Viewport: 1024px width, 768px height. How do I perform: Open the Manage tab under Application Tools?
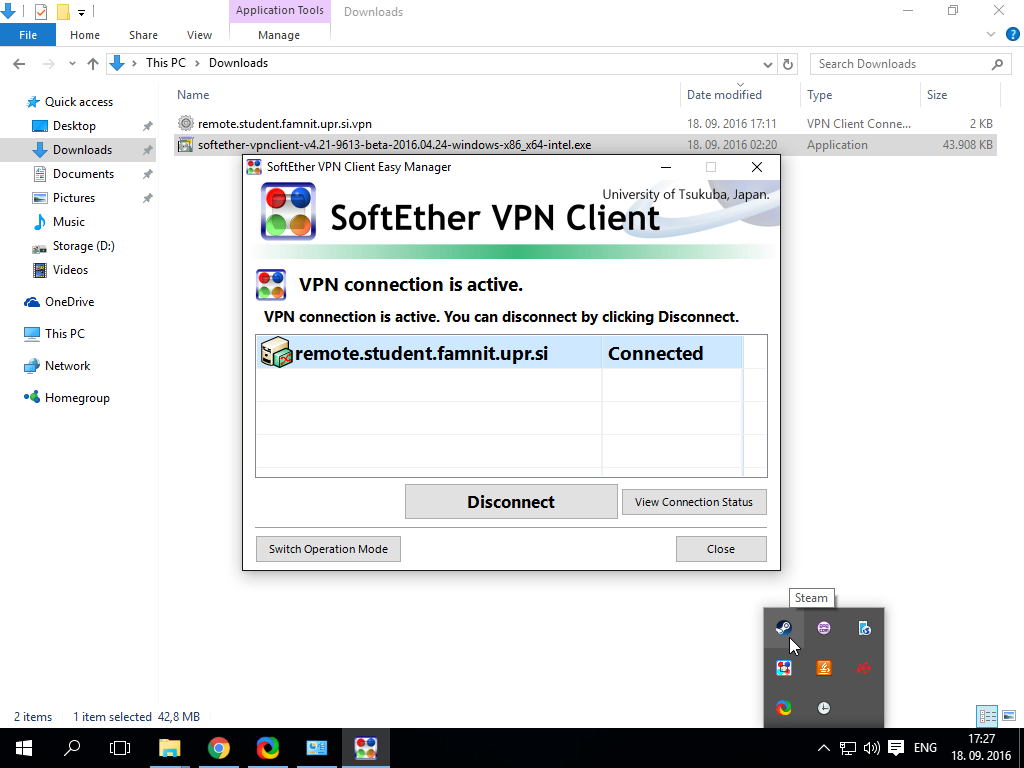coord(279,35)
